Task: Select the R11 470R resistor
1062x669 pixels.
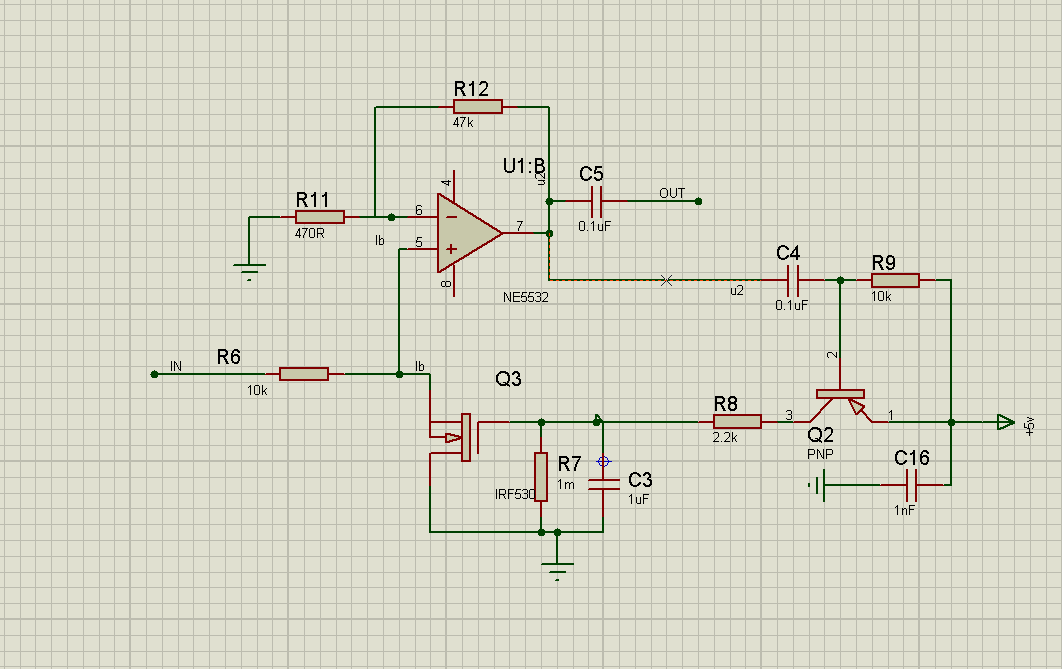Action: [x=320, y=217]
